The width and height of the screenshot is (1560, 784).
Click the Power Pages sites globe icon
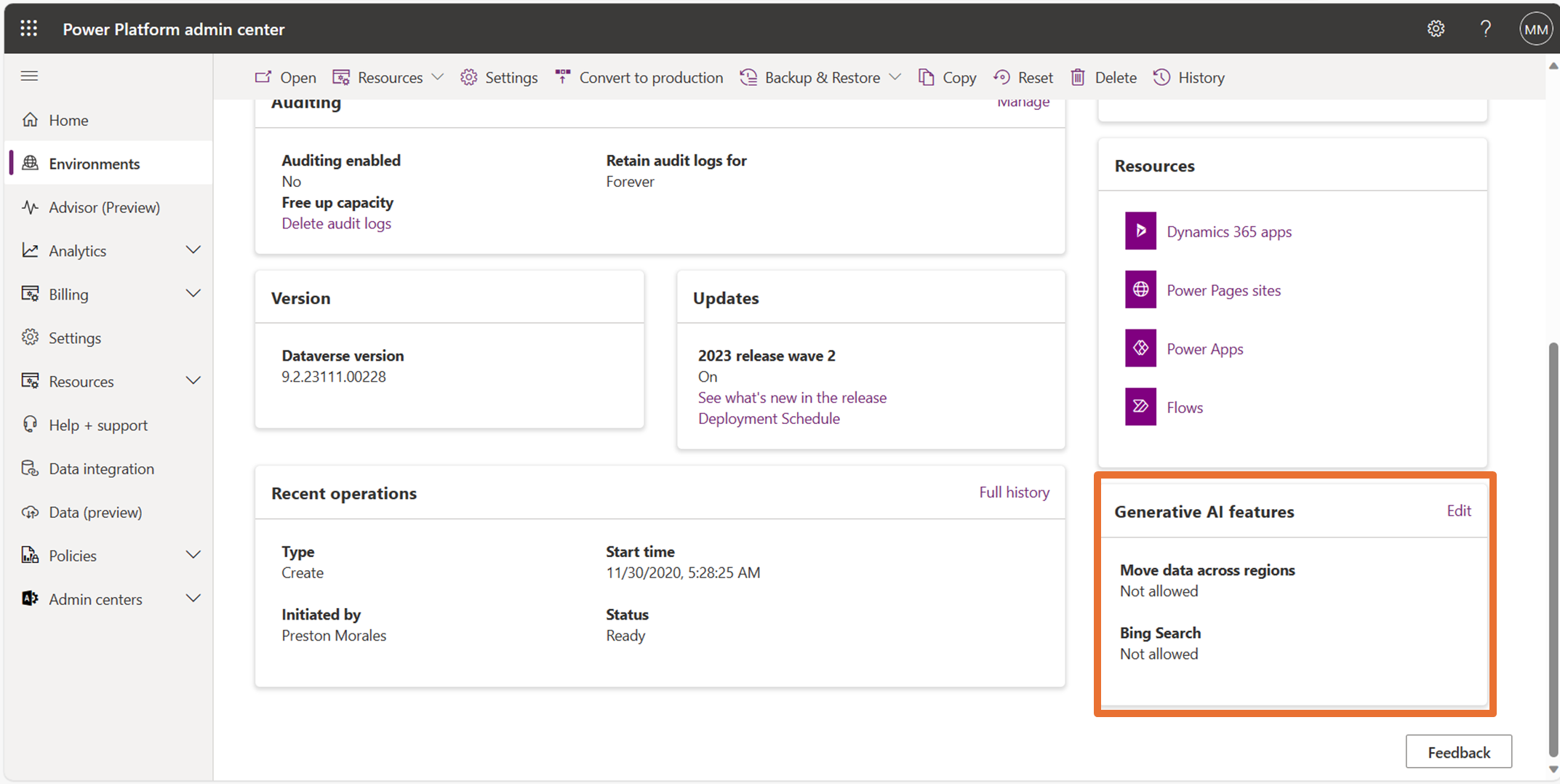tap(1140, 289)
